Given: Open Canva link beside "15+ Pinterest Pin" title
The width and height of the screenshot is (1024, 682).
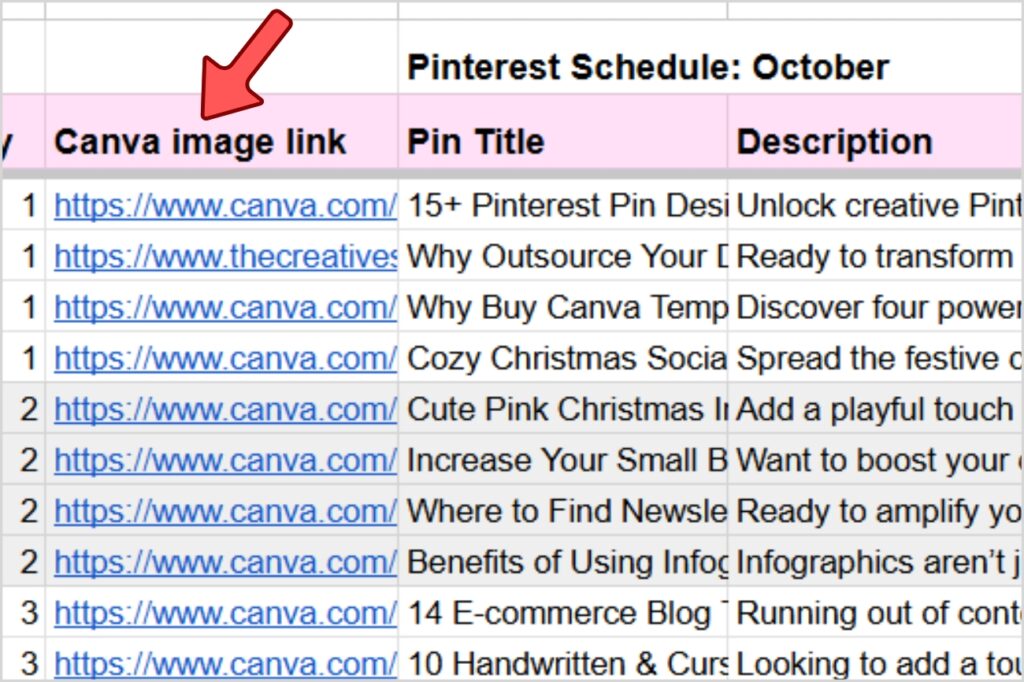Looking at the screenshot, I should click(225, 206).
